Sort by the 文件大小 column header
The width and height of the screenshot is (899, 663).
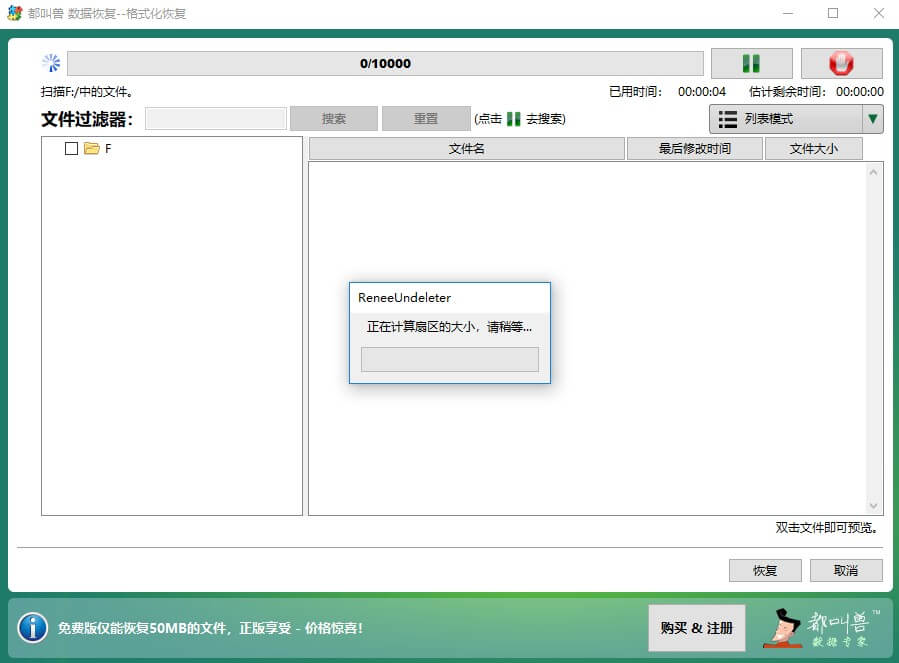[814, 149]
